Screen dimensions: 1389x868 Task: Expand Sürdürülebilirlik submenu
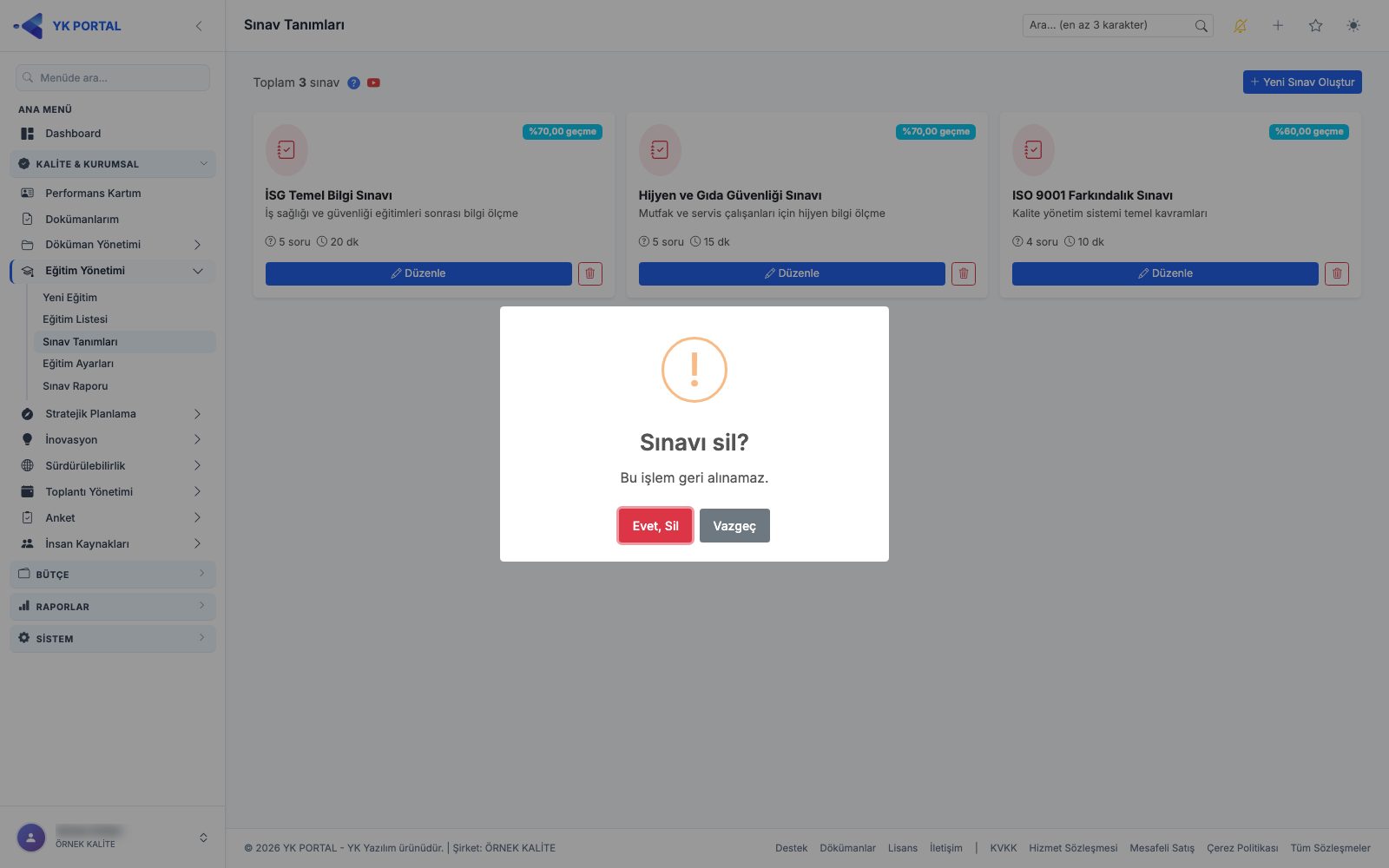(x=113, y=466)
